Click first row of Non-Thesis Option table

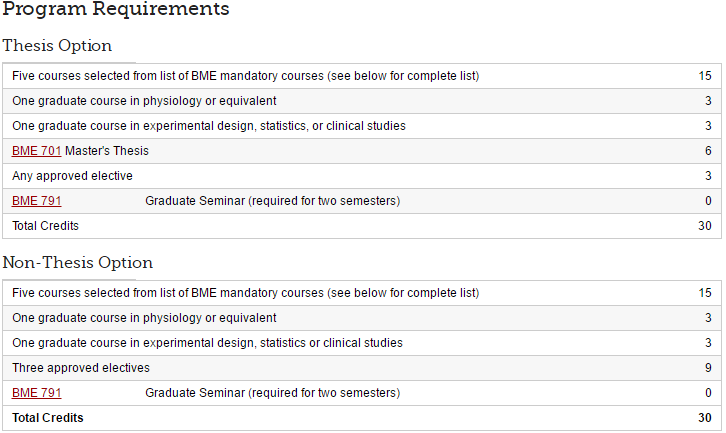(245, 293)
